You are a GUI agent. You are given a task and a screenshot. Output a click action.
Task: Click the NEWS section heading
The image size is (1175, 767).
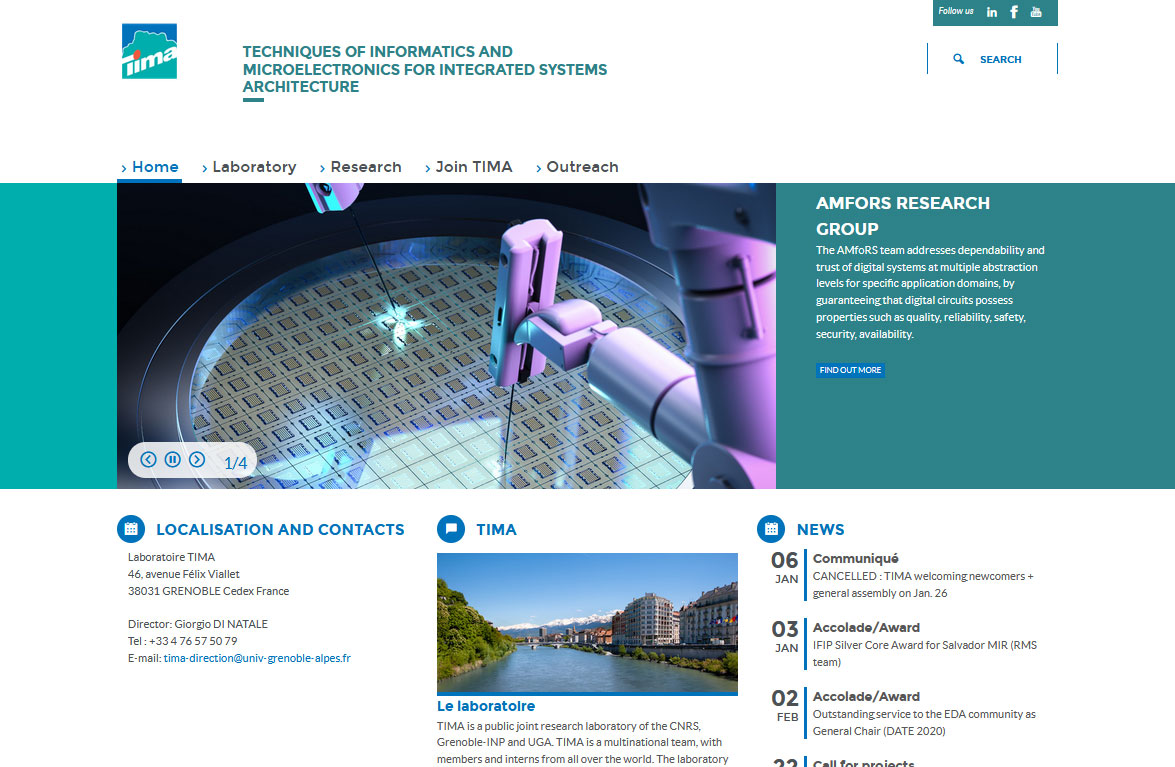click(821, 530)
